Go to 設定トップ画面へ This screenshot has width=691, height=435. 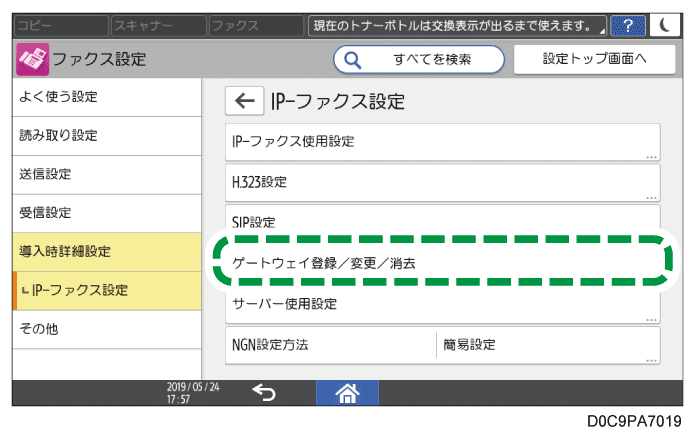(594, 59)
